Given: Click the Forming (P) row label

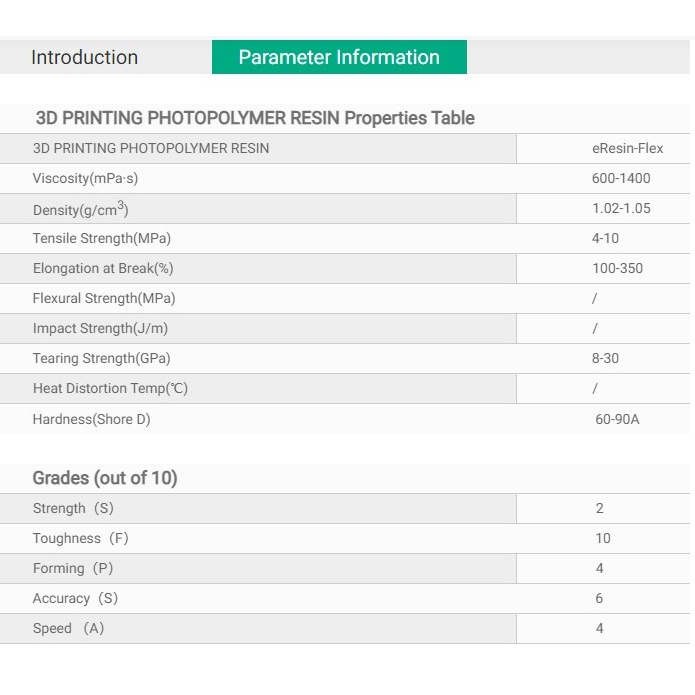Looking at the screenshot, I should coord(73,568).
